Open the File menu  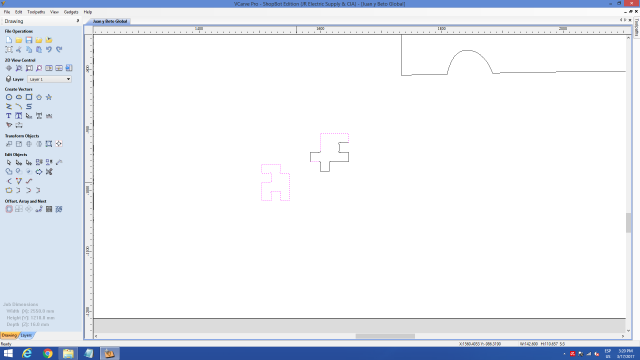(7, 12)
